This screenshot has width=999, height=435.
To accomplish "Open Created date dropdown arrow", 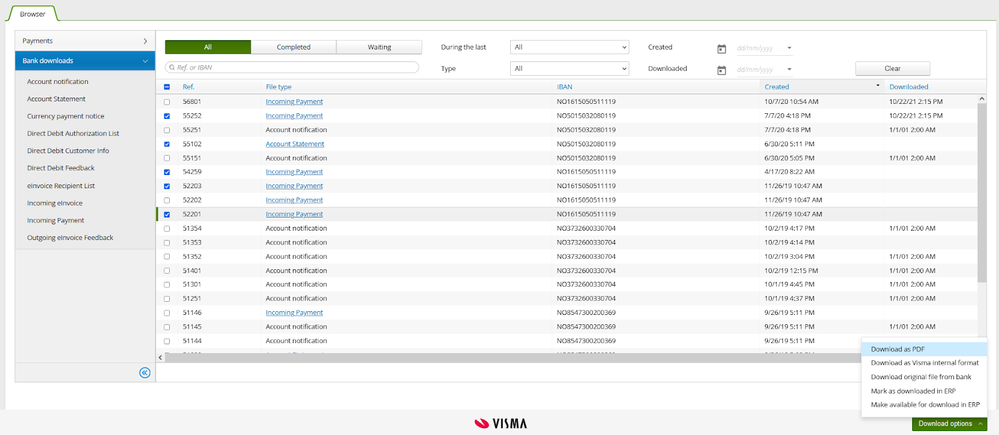I will coord(789,48).
